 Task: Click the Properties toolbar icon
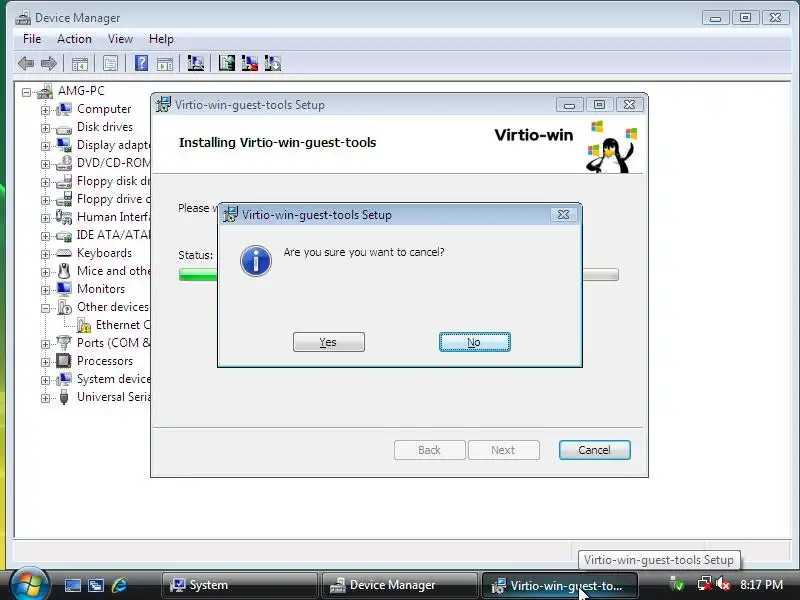click(x=110, y=64)
